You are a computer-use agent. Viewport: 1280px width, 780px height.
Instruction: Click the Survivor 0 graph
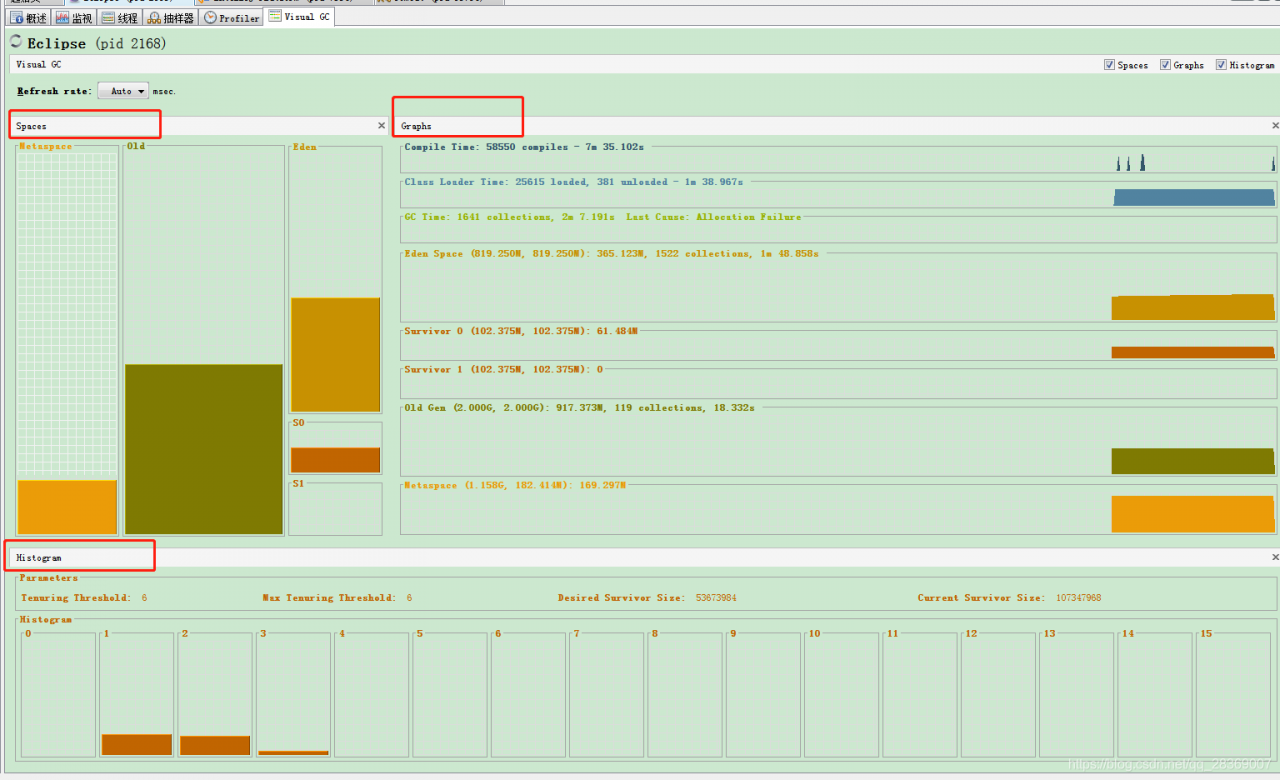click(x=839, y=345)
